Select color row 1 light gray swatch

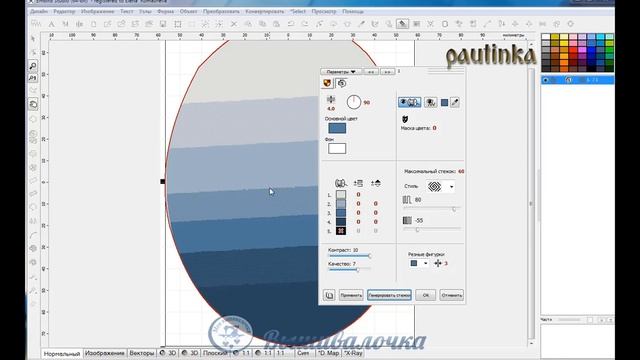(x=341, y=195)
